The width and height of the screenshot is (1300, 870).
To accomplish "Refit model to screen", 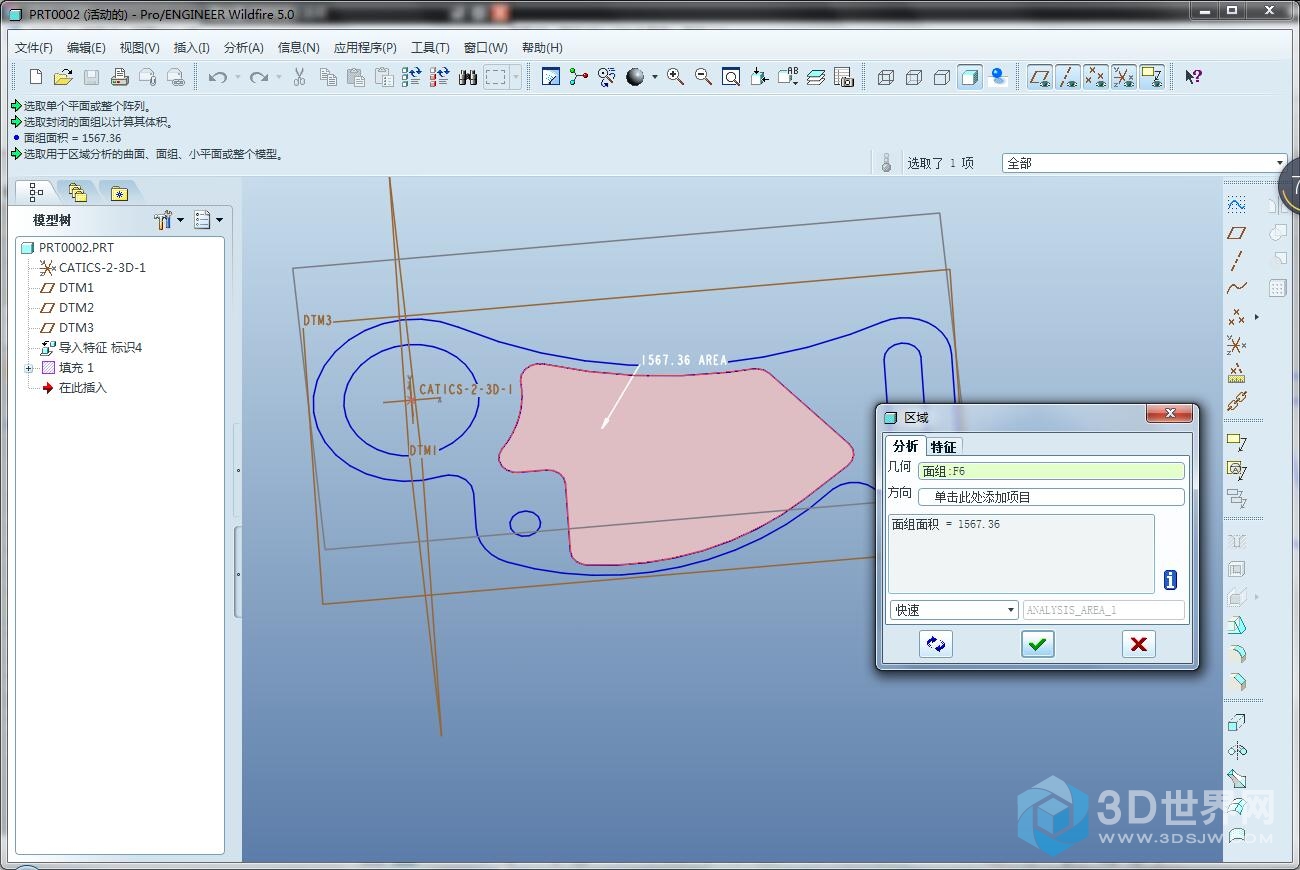I will click(x=731, y=77).
